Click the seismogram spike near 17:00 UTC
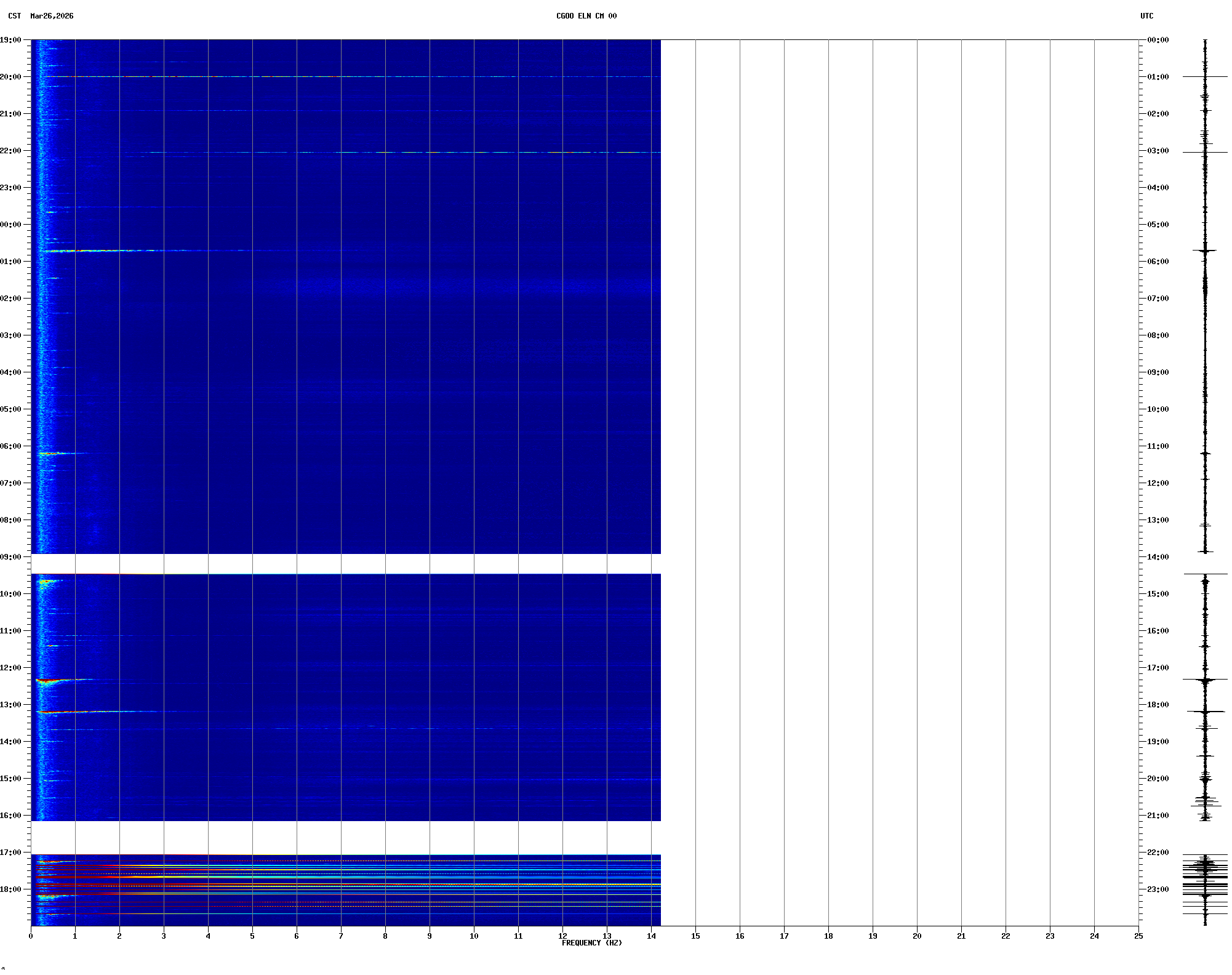 (1205, 680)
